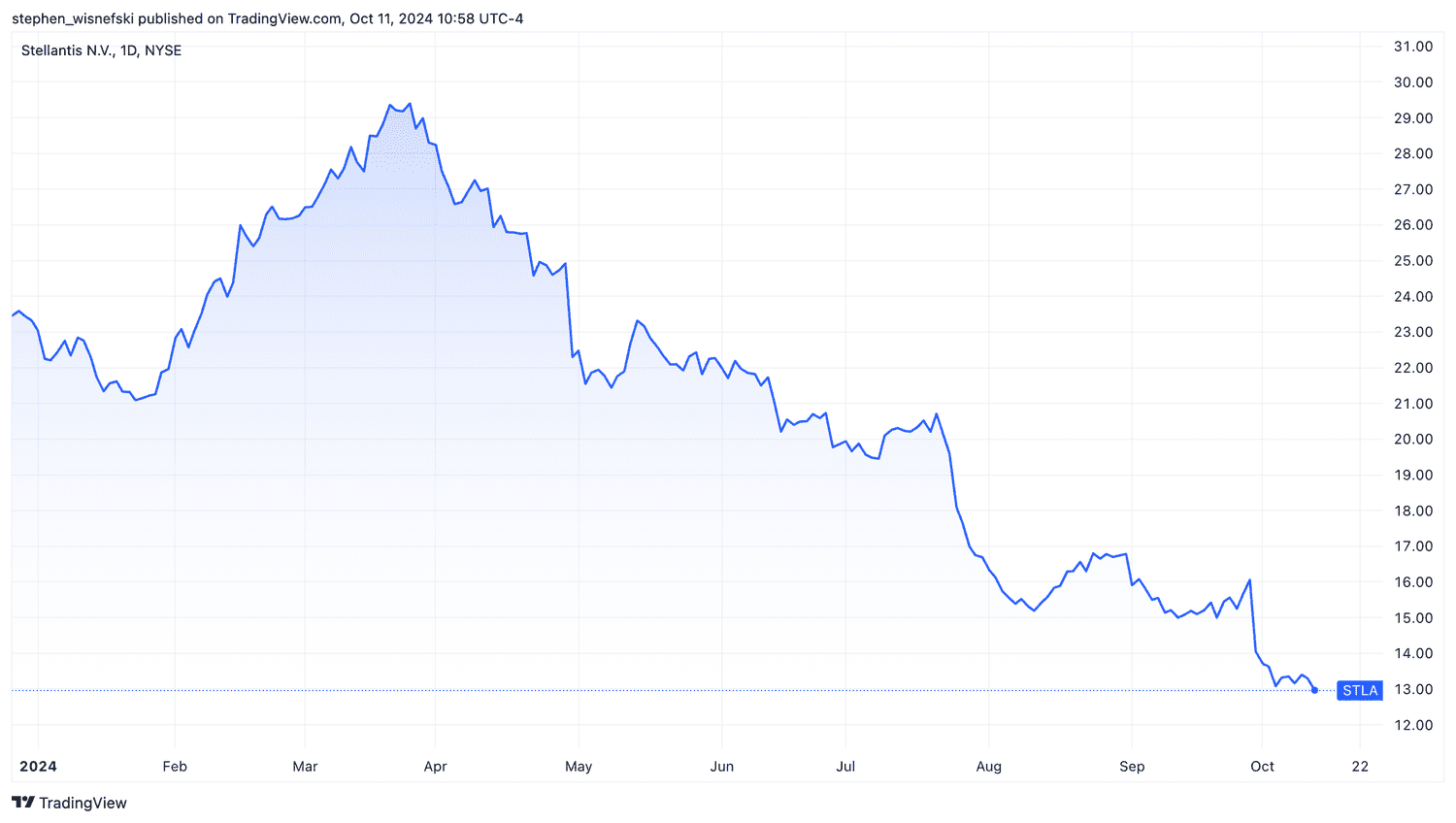Click the last price dot on chart line
The image size is (1456, 823).
click(x=1314, y=690)
